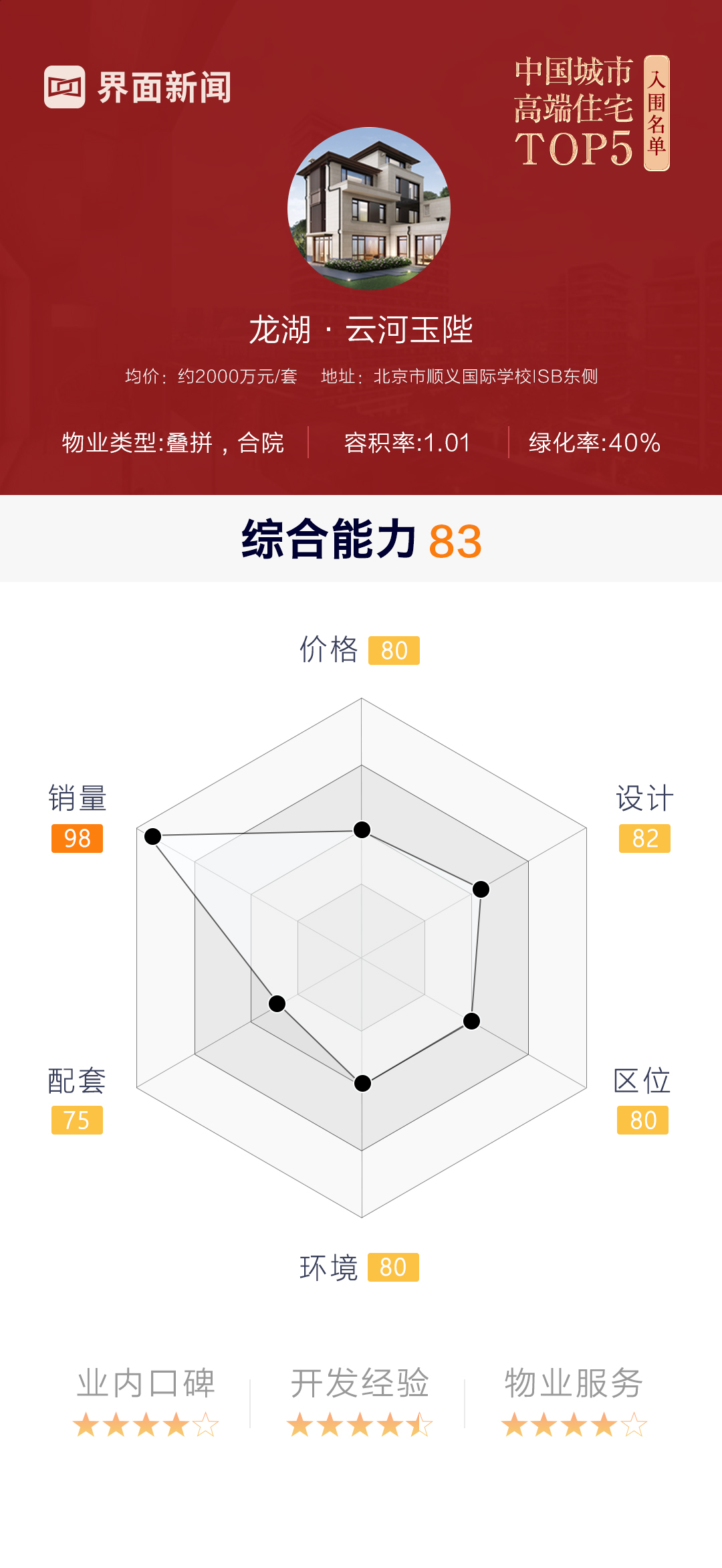
Task: Click the 物业类型:叠拼,合院 label
Action: tap(173, 443)
